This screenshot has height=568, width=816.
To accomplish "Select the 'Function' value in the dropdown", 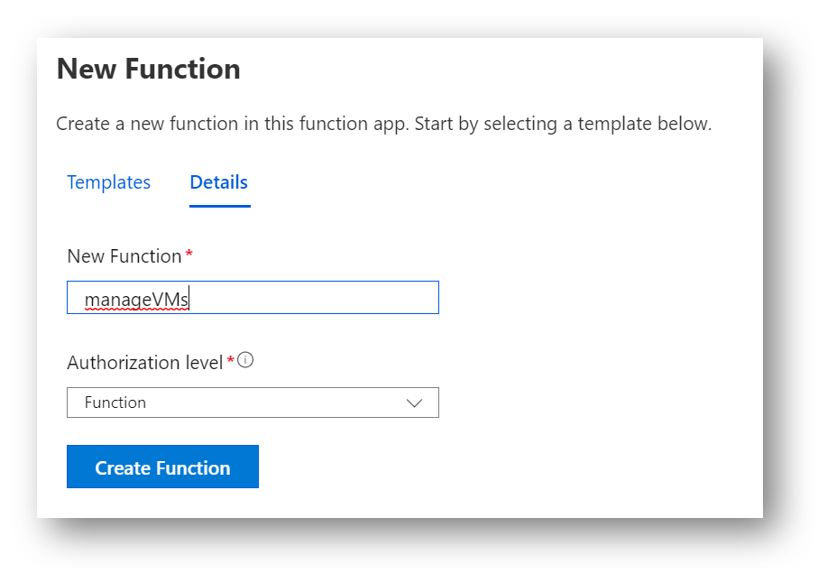I will pyautogui.click(x=115, y=402).
